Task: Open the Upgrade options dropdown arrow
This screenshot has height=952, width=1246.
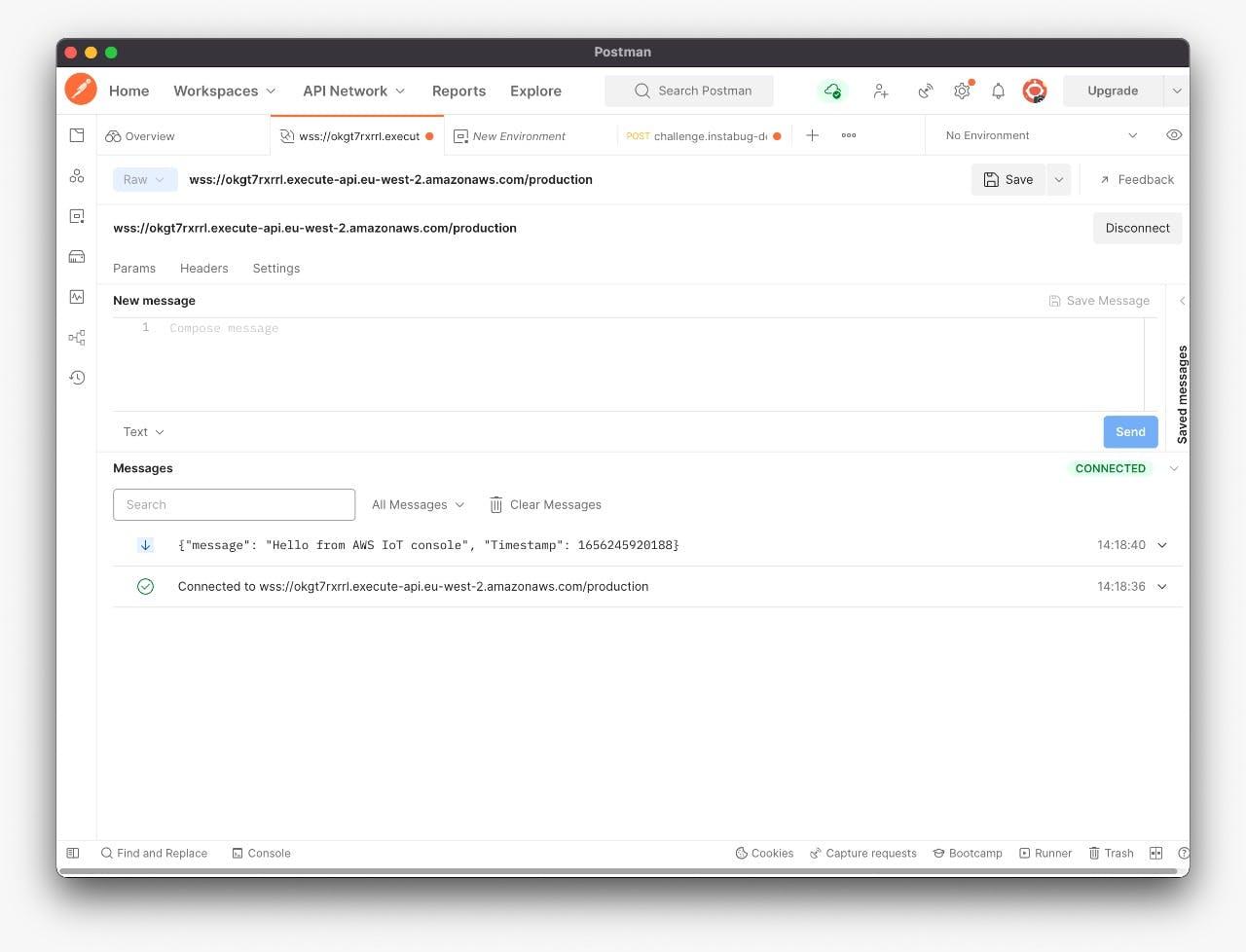Action: pos(1176,91)
